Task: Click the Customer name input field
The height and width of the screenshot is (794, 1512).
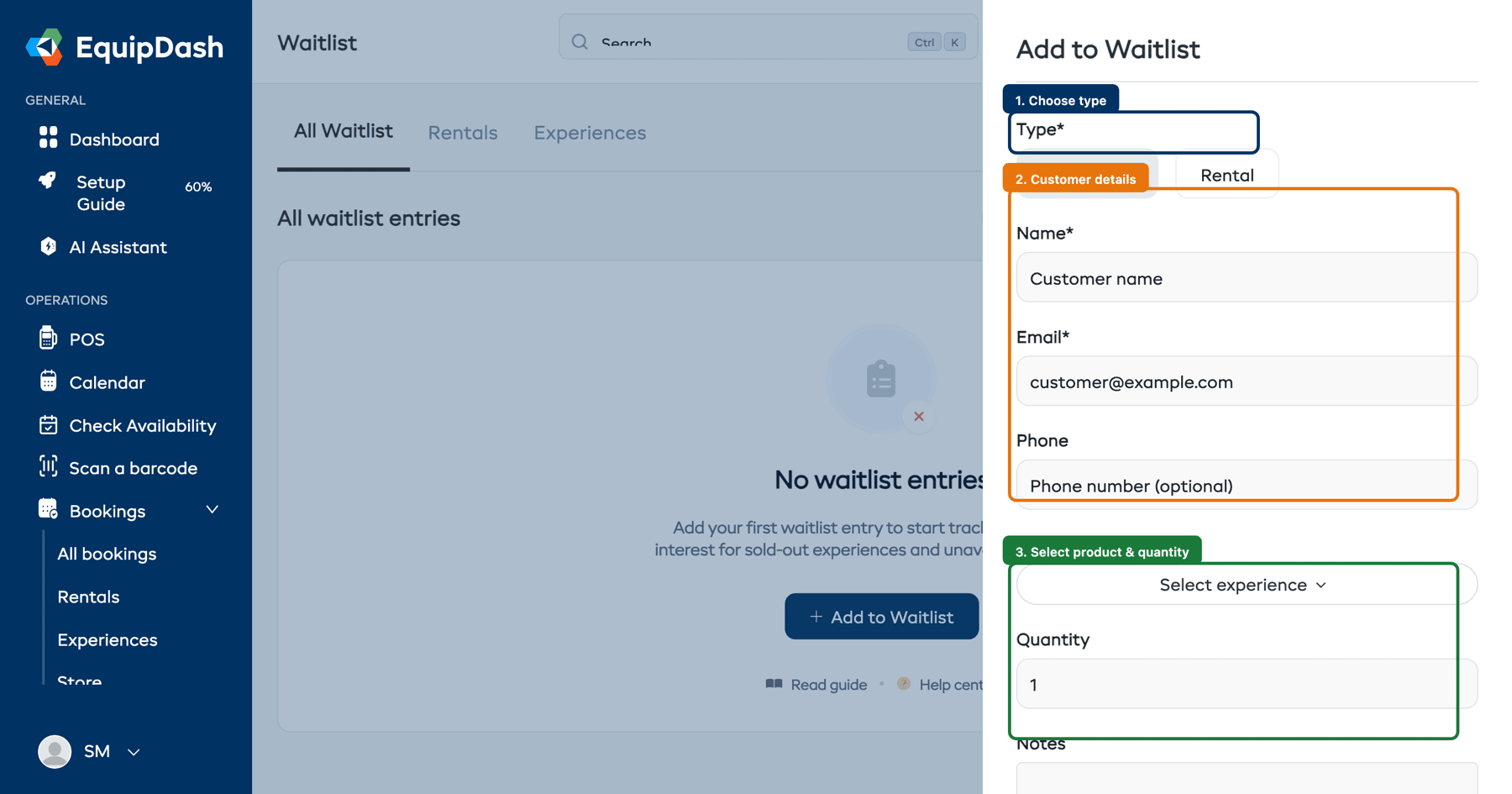Action: [1246, 278]
